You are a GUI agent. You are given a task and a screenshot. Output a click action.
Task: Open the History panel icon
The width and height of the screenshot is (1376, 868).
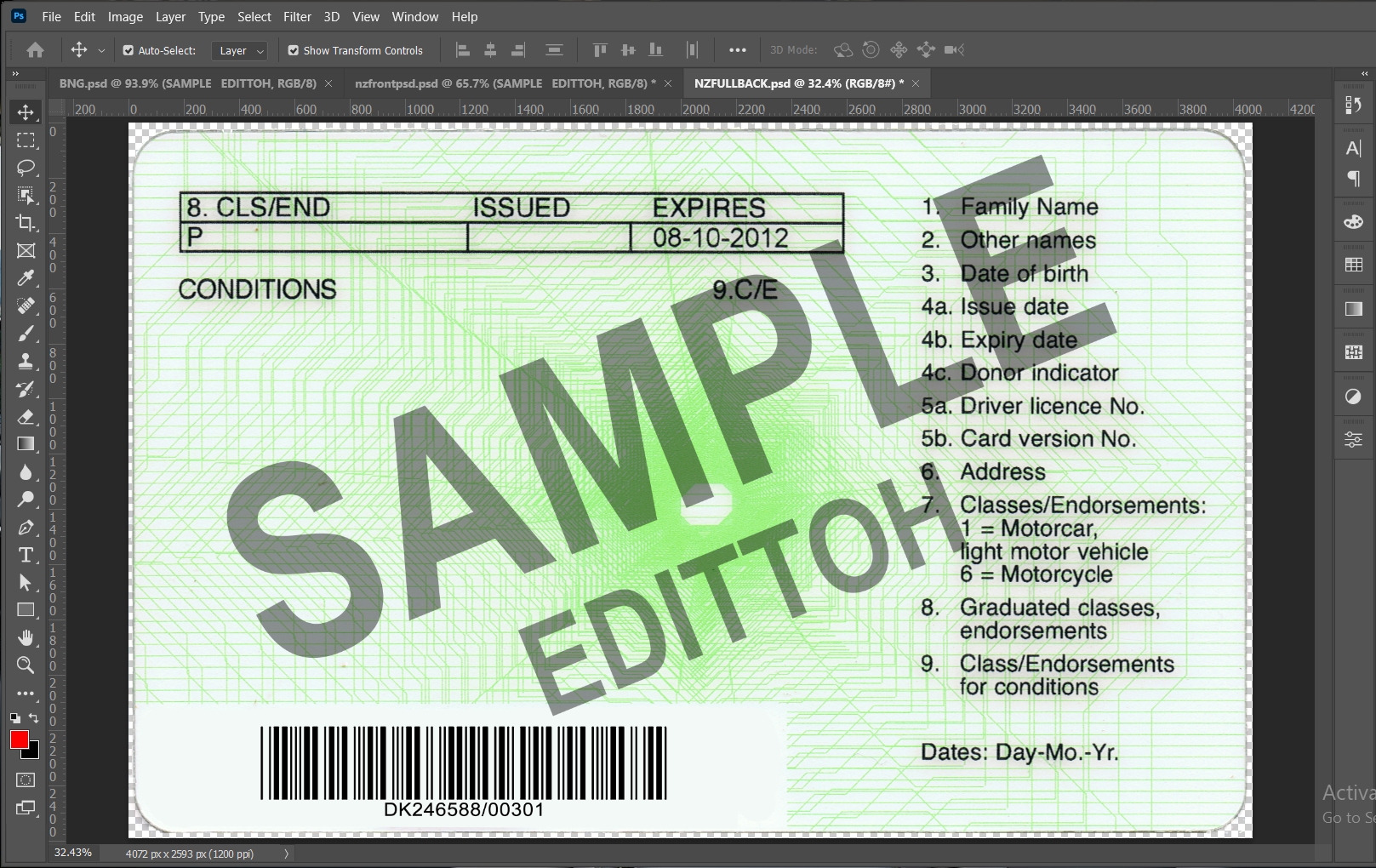[1353, 105]
